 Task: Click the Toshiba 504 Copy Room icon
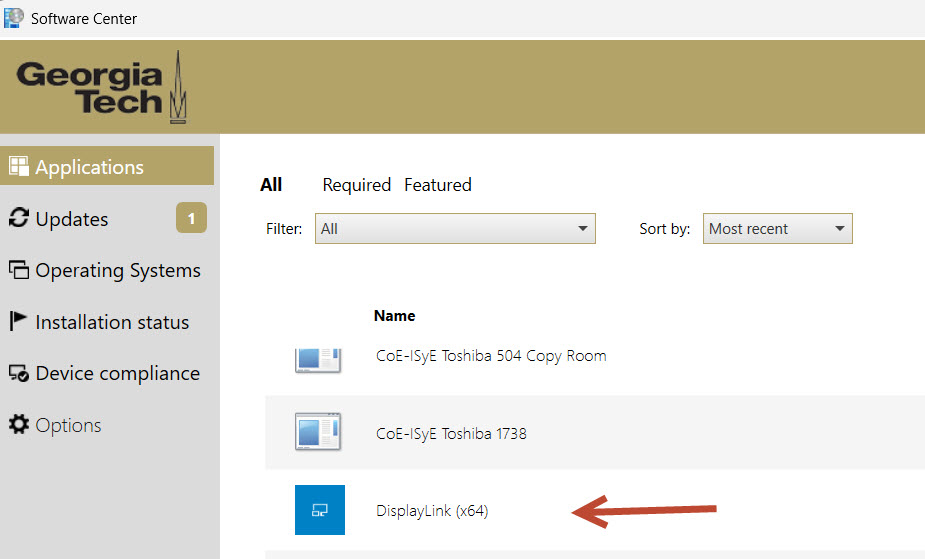tap(318, 360)
